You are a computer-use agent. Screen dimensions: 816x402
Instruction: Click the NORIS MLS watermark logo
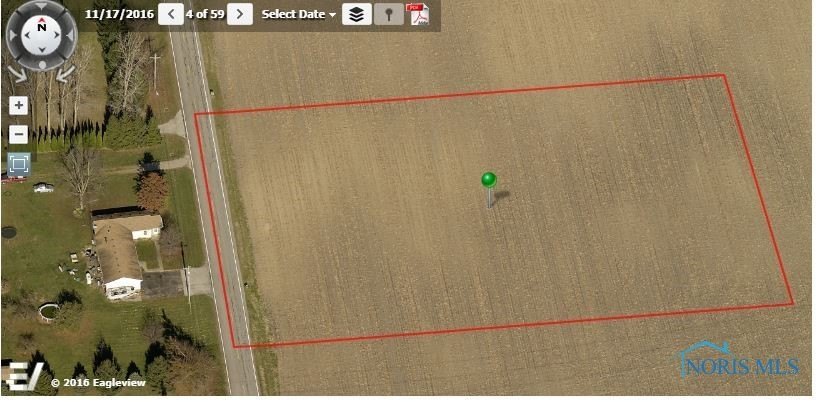[x=740, y=359]
